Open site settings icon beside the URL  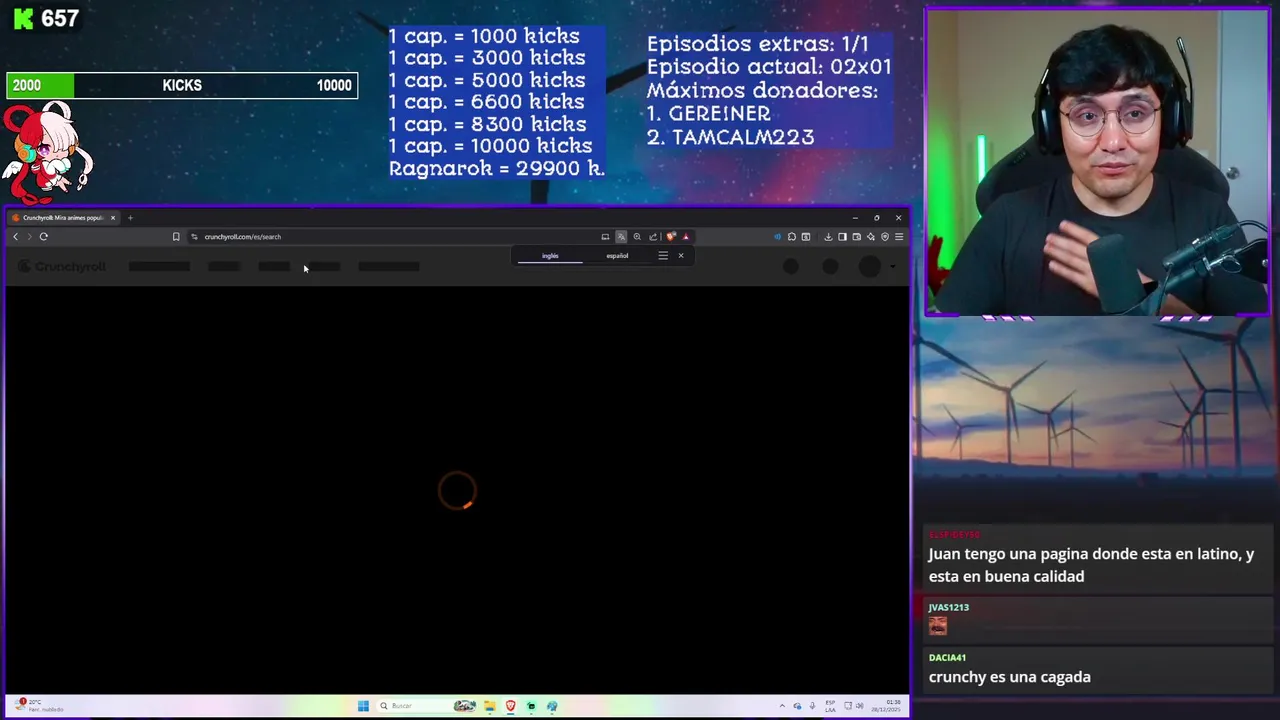(194, 237)
